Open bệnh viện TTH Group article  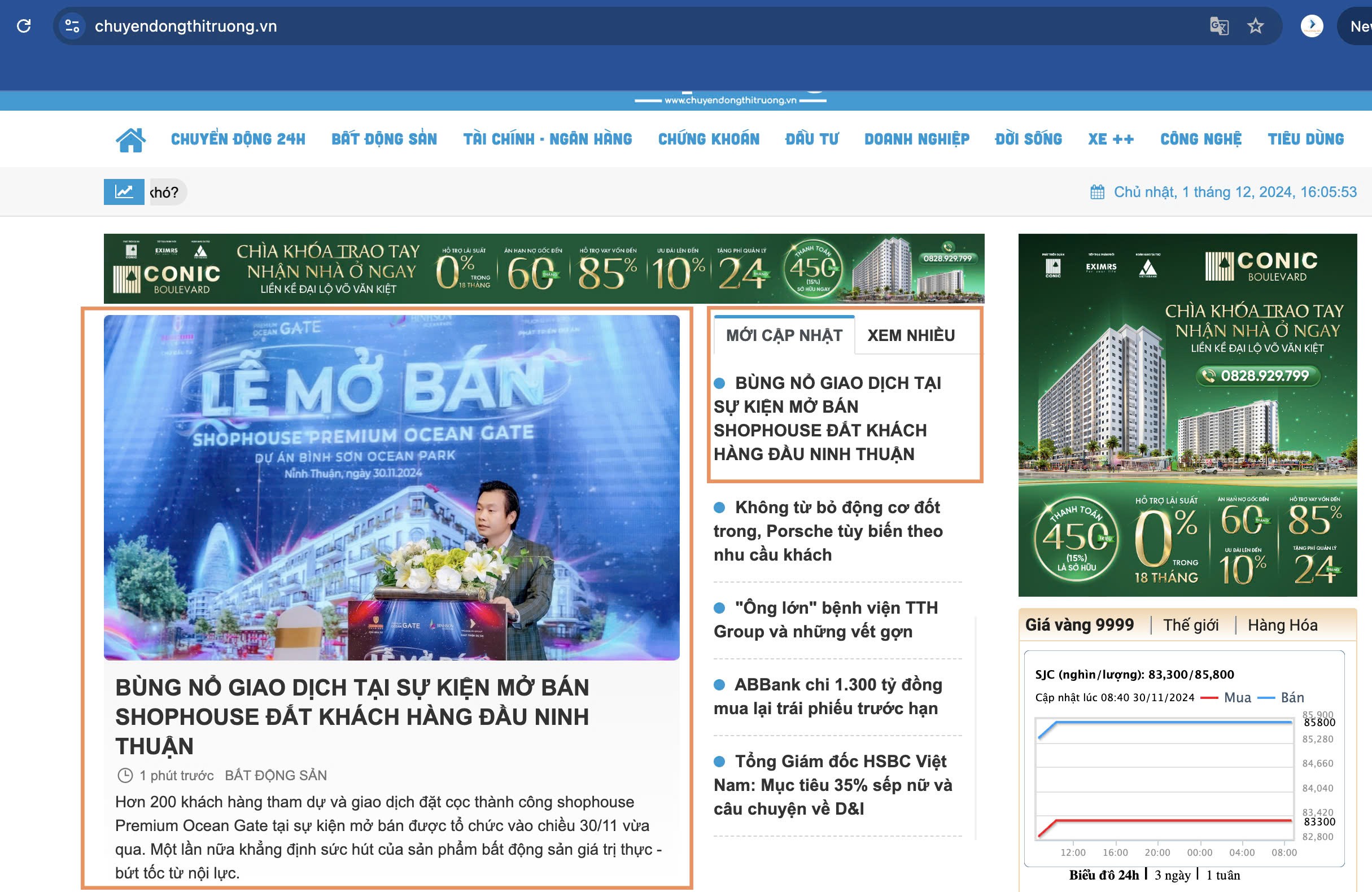coord(825,620)
